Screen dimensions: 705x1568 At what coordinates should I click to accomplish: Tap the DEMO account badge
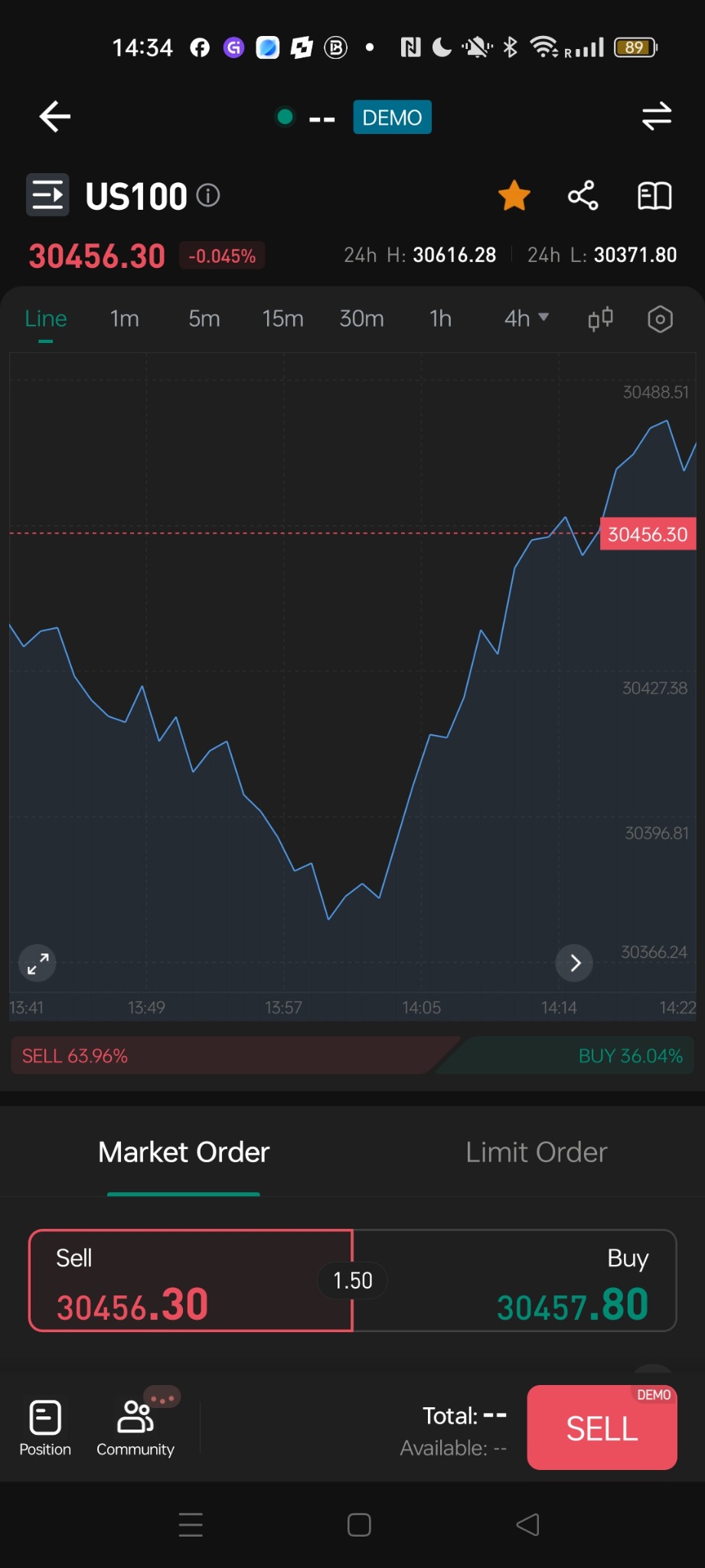pyautogui.click(x=392, y=117)
